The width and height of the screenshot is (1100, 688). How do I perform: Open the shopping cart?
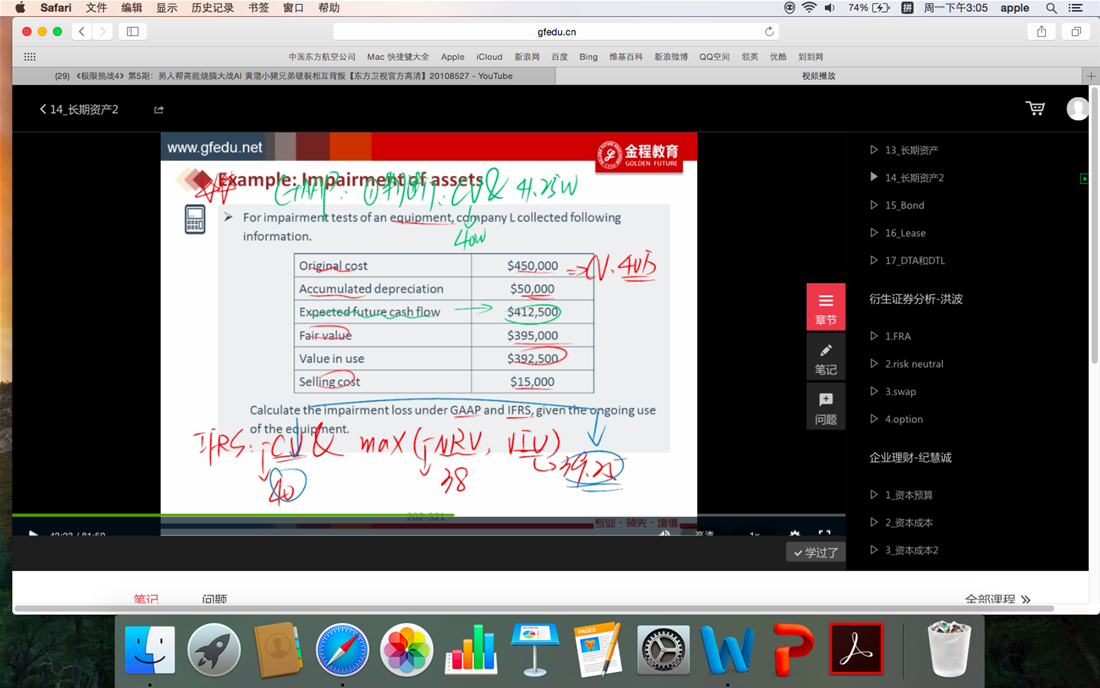tap(1035, 108)
